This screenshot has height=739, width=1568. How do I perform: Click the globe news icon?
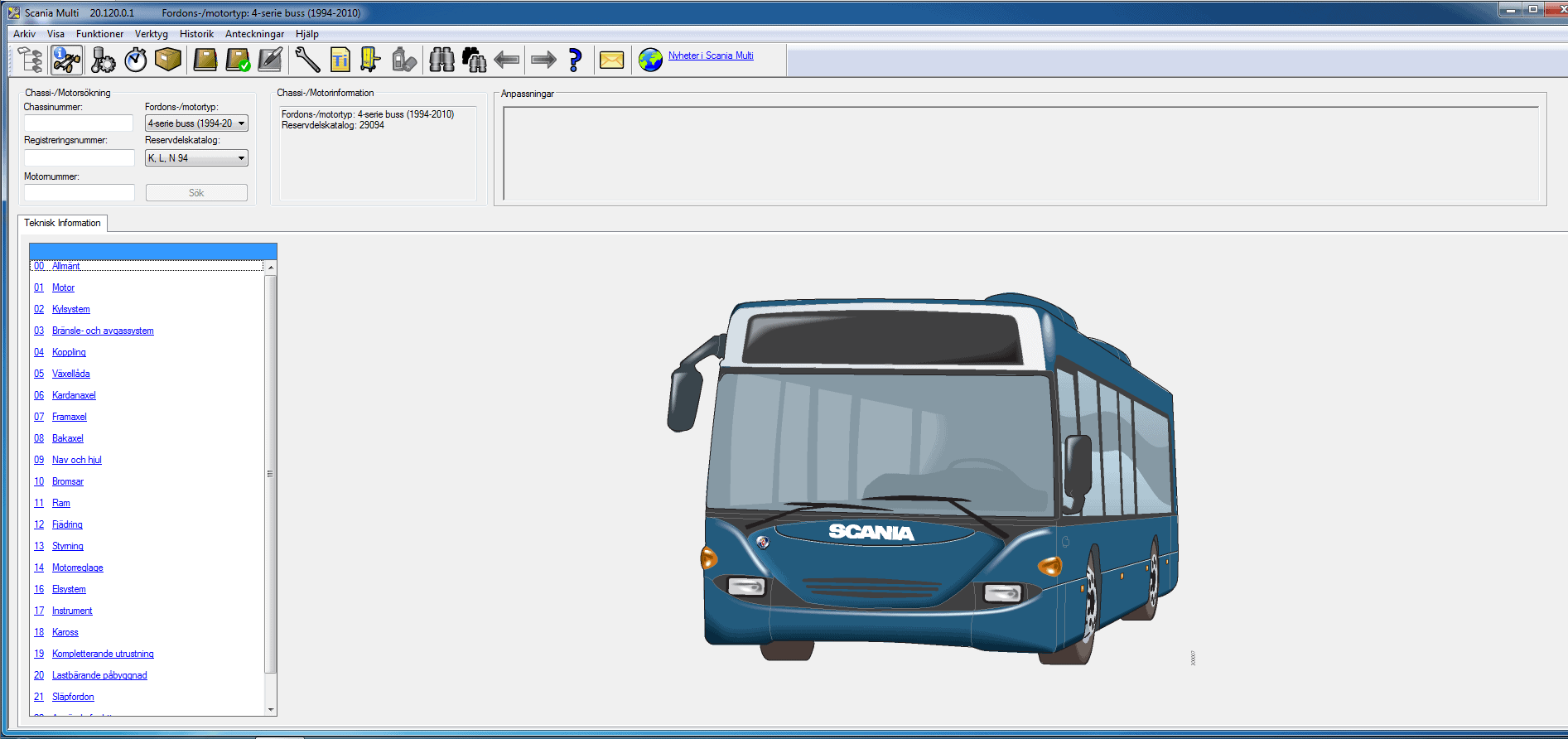coord(650,60)
